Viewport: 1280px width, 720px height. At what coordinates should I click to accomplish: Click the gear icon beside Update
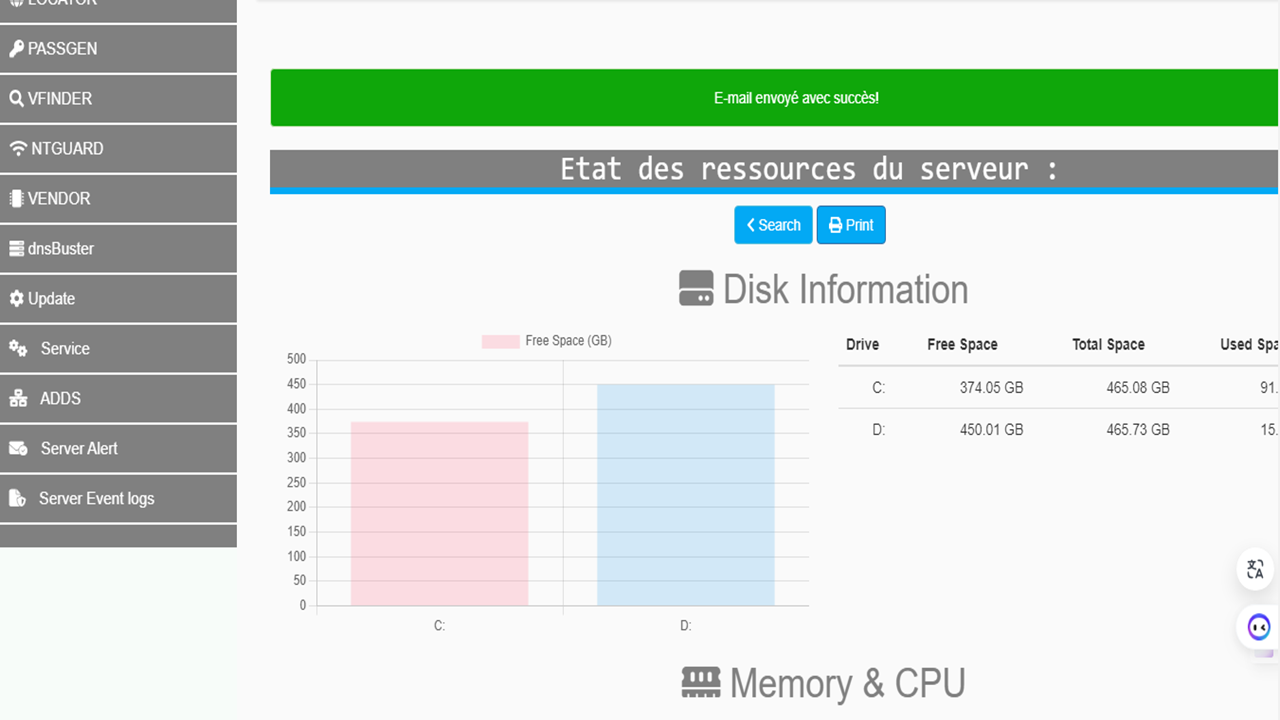tap(16, 299)
